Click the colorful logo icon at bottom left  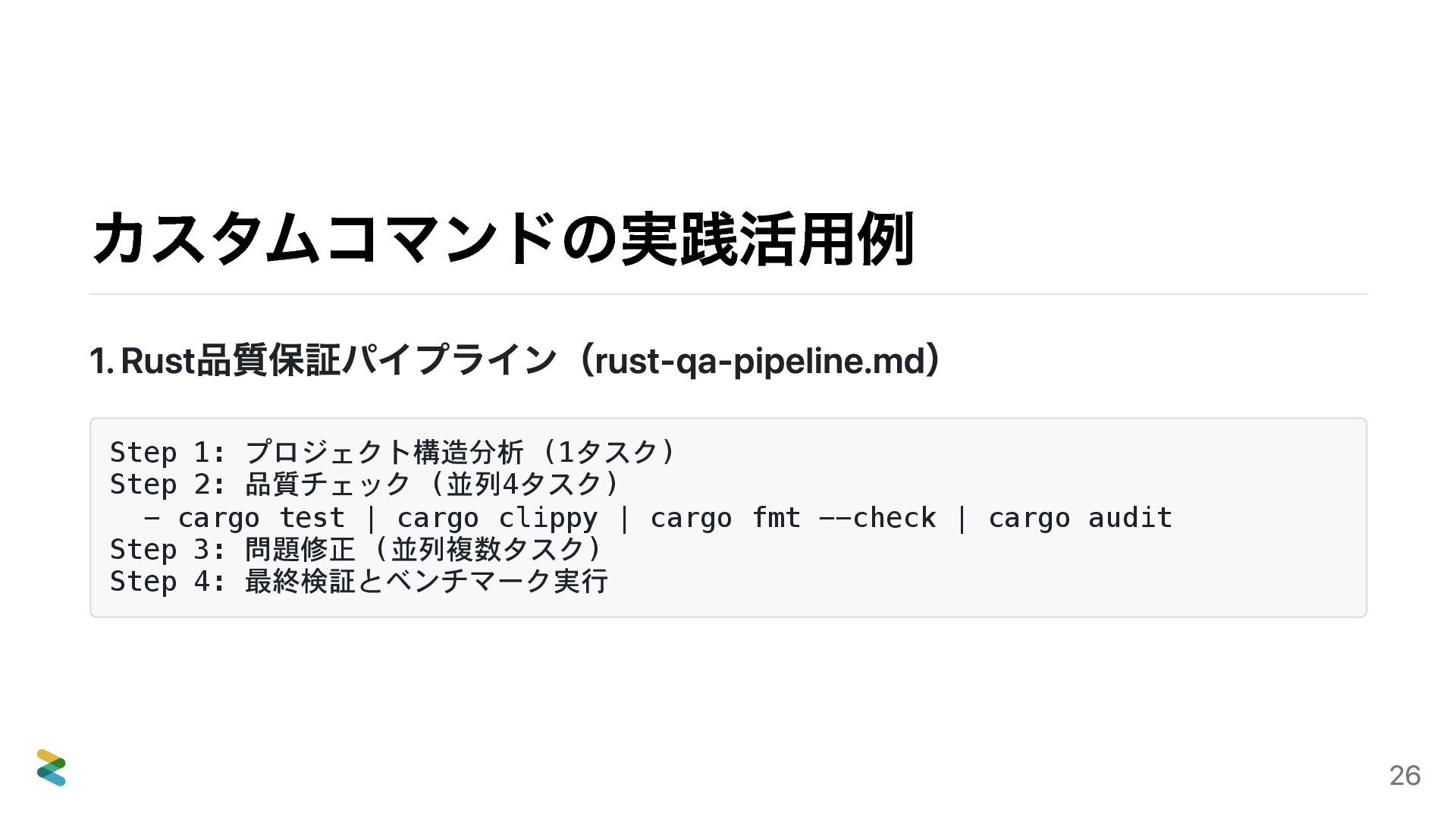point(51,767)
